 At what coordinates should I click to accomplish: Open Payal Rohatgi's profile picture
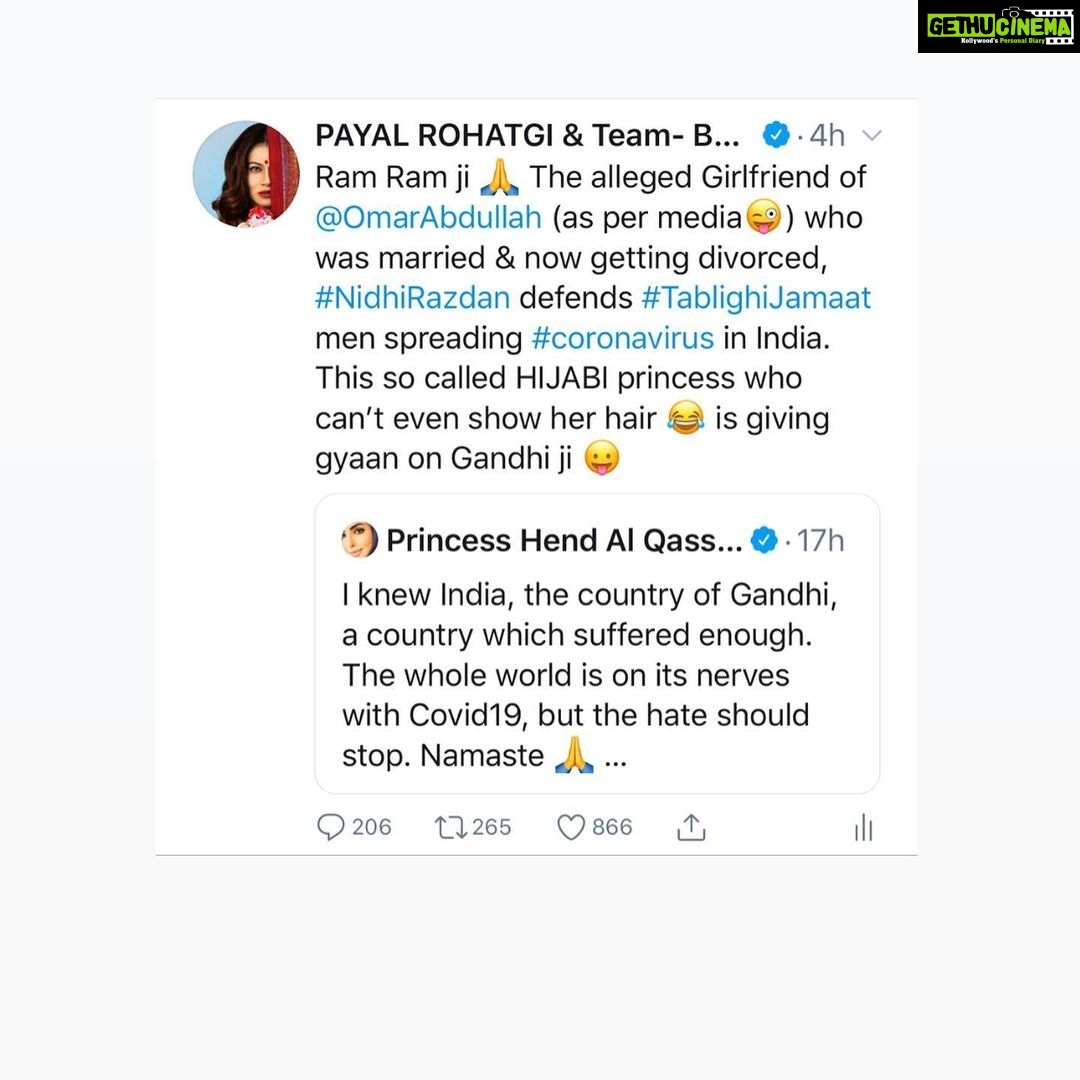pos(246,174)
